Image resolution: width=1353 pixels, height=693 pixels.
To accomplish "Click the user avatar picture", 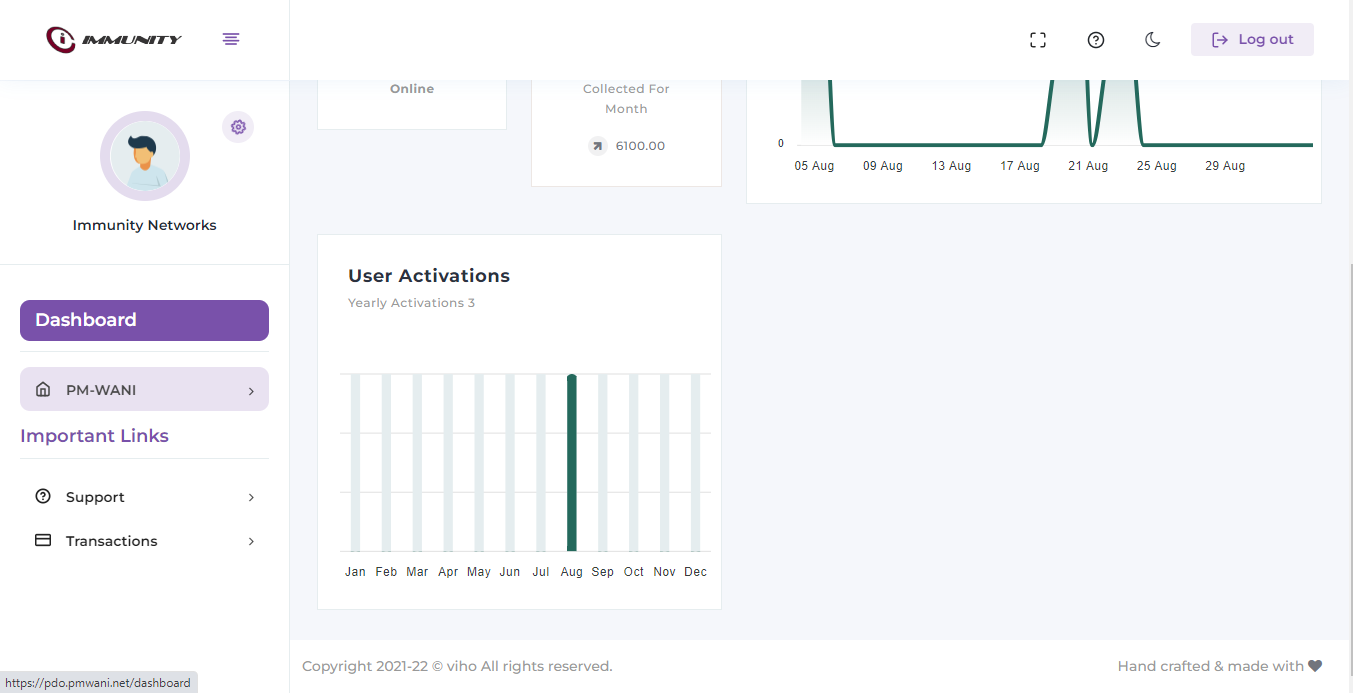I will pos(145,156).
